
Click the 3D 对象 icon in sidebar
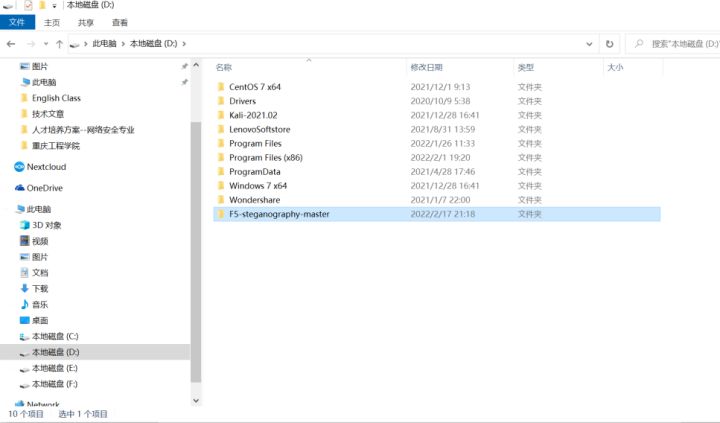pyautogui.click(x=25, y=225)
